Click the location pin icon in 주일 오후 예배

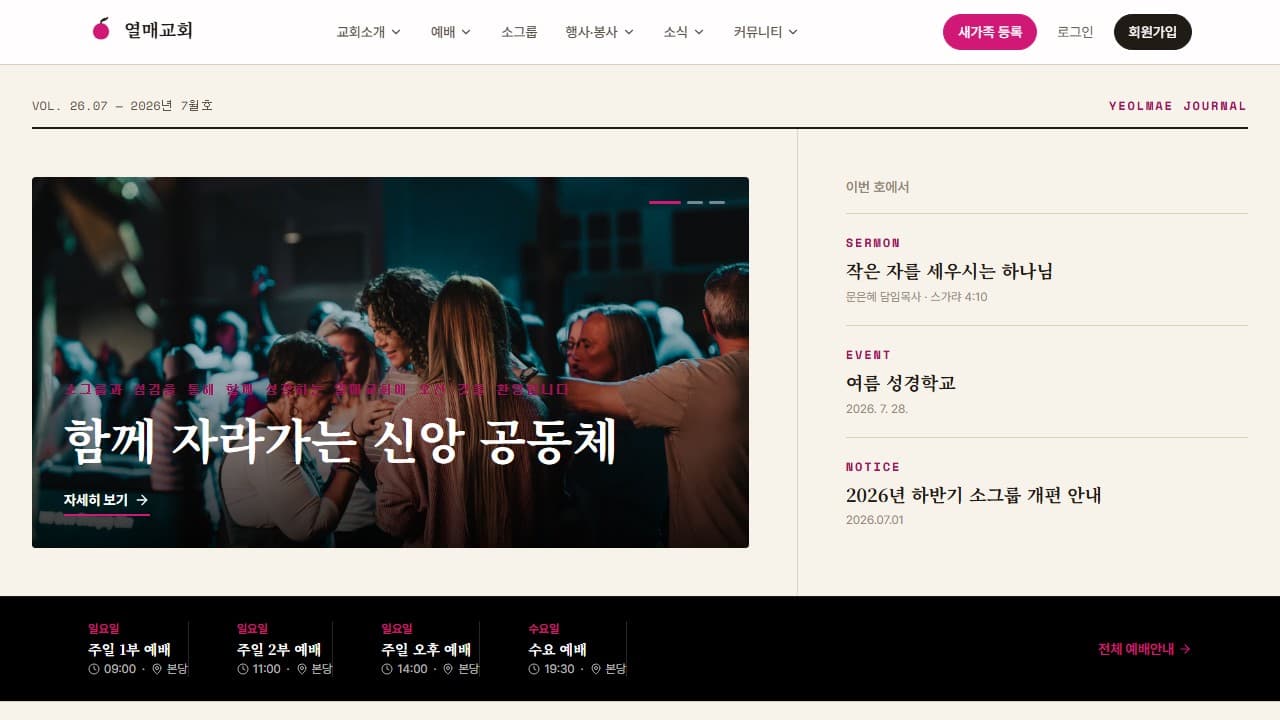448,669
